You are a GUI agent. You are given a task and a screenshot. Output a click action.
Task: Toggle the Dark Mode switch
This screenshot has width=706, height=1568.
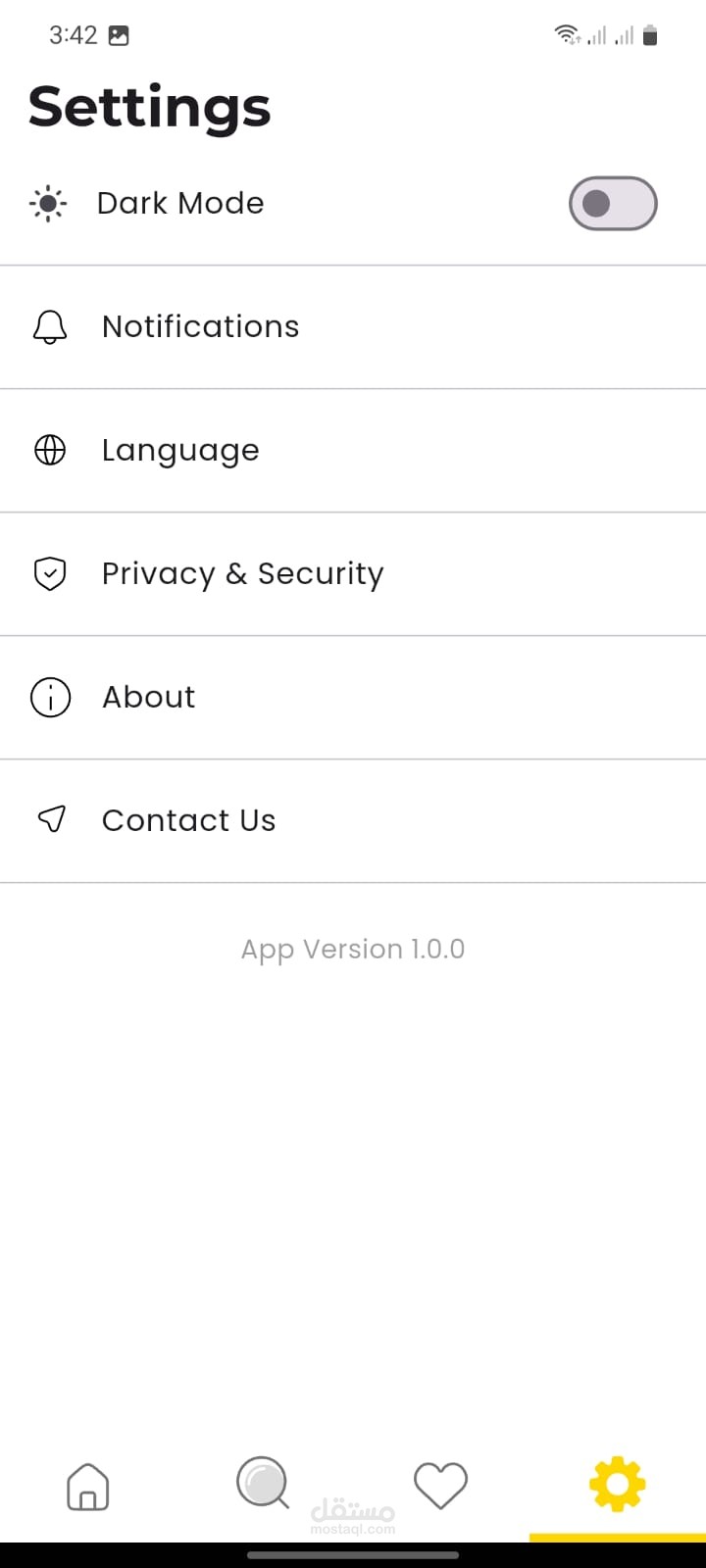pyautogui.click(x=613, y=204)
